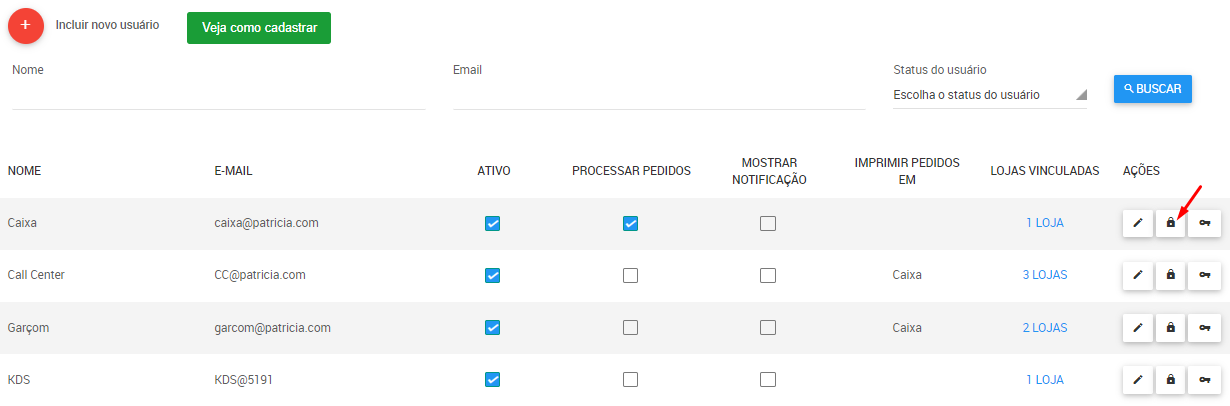
Task: Edit the Caixa user with pencil icon
Action: 1138,223
